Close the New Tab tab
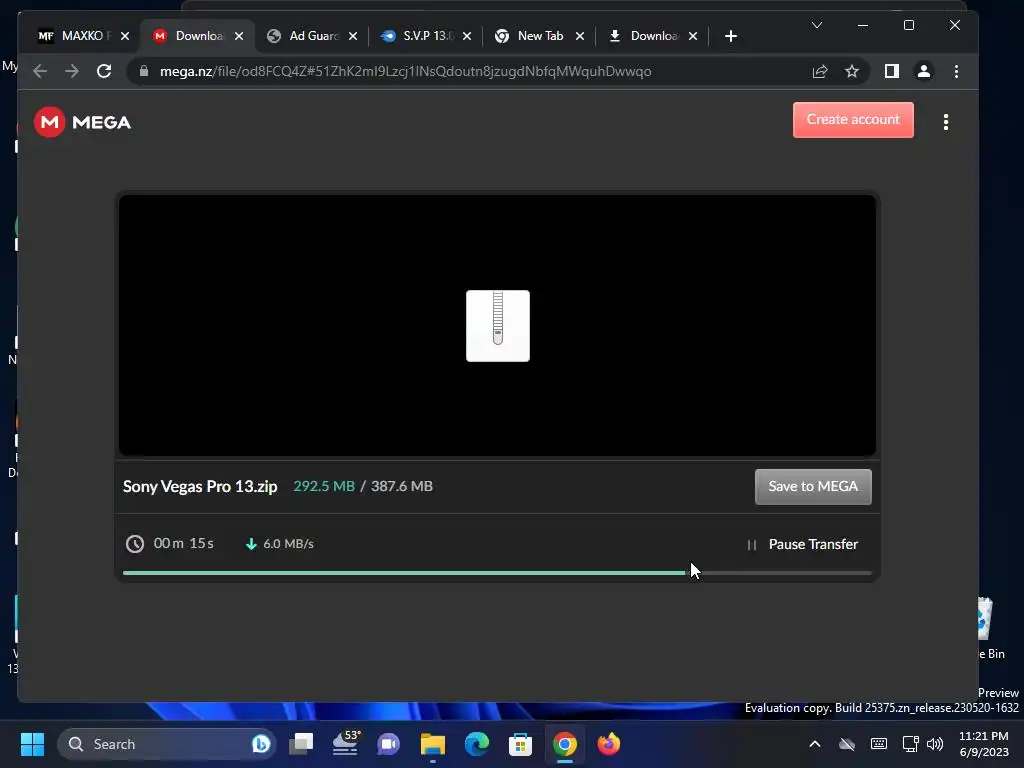Screen dimensions: 1024x768 pos(580,36)
